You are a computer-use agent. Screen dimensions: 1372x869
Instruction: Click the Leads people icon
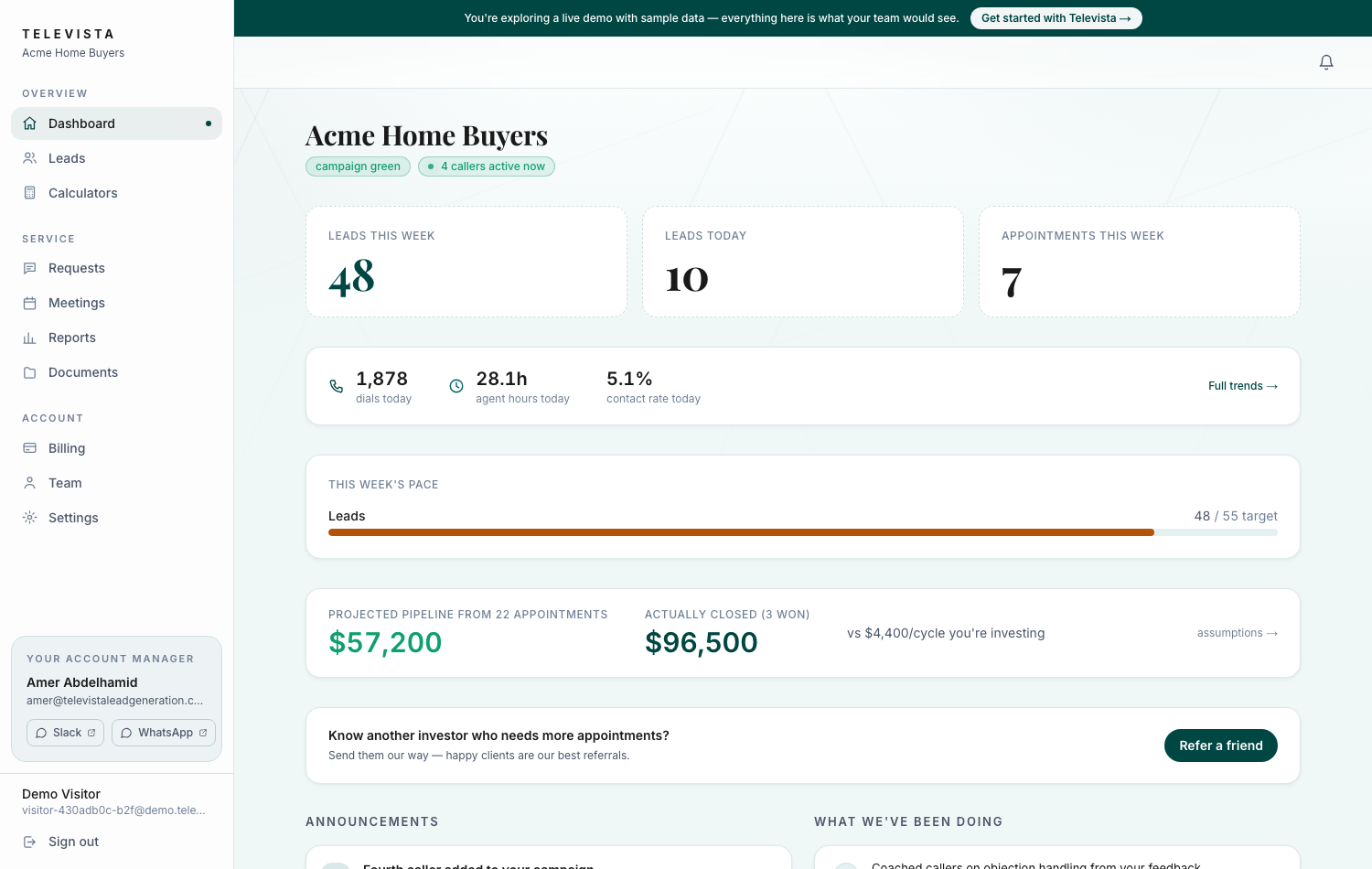click(30, 158)
